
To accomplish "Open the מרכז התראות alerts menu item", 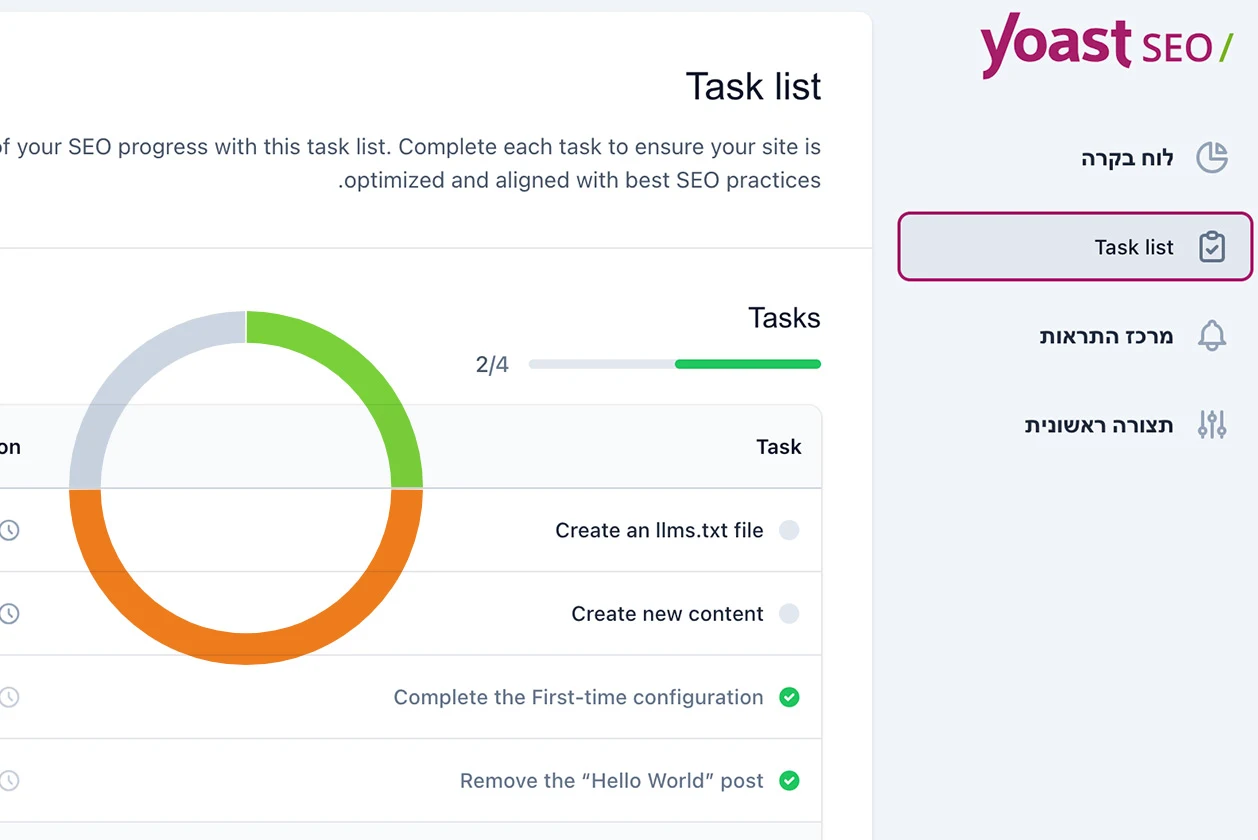I will (x=1106, y=336).
